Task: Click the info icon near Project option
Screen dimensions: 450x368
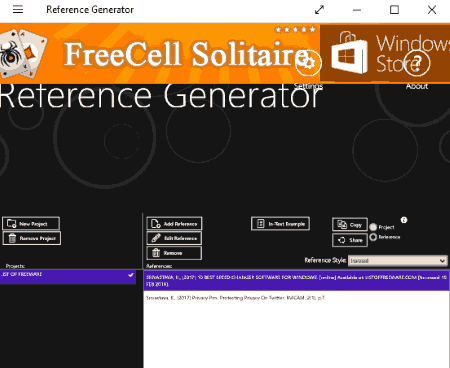Action: 404,220
